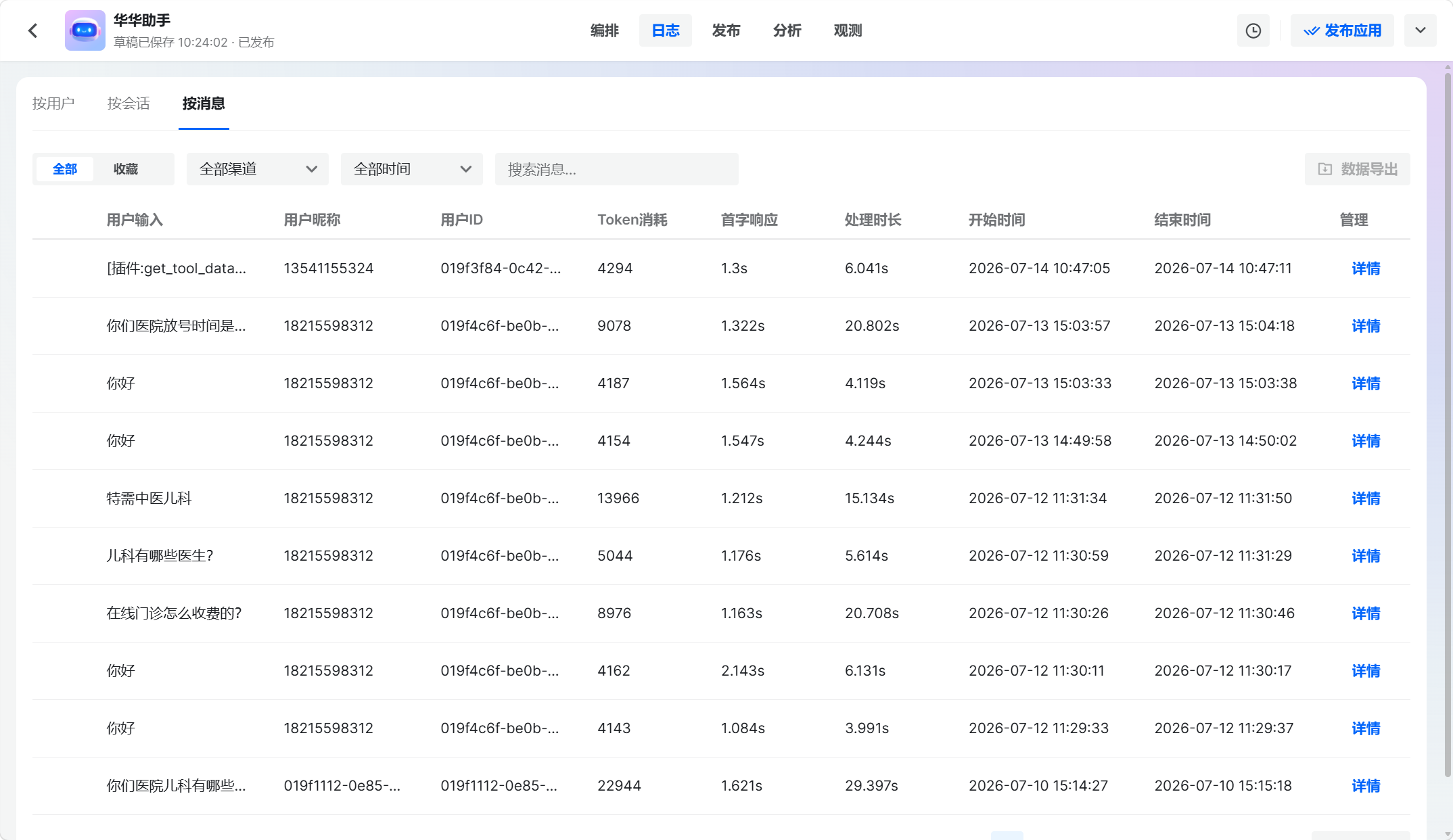1453x840 pixels.
Task: Click the [插件:get_tool_data... message text
Action: pos(177,269)
